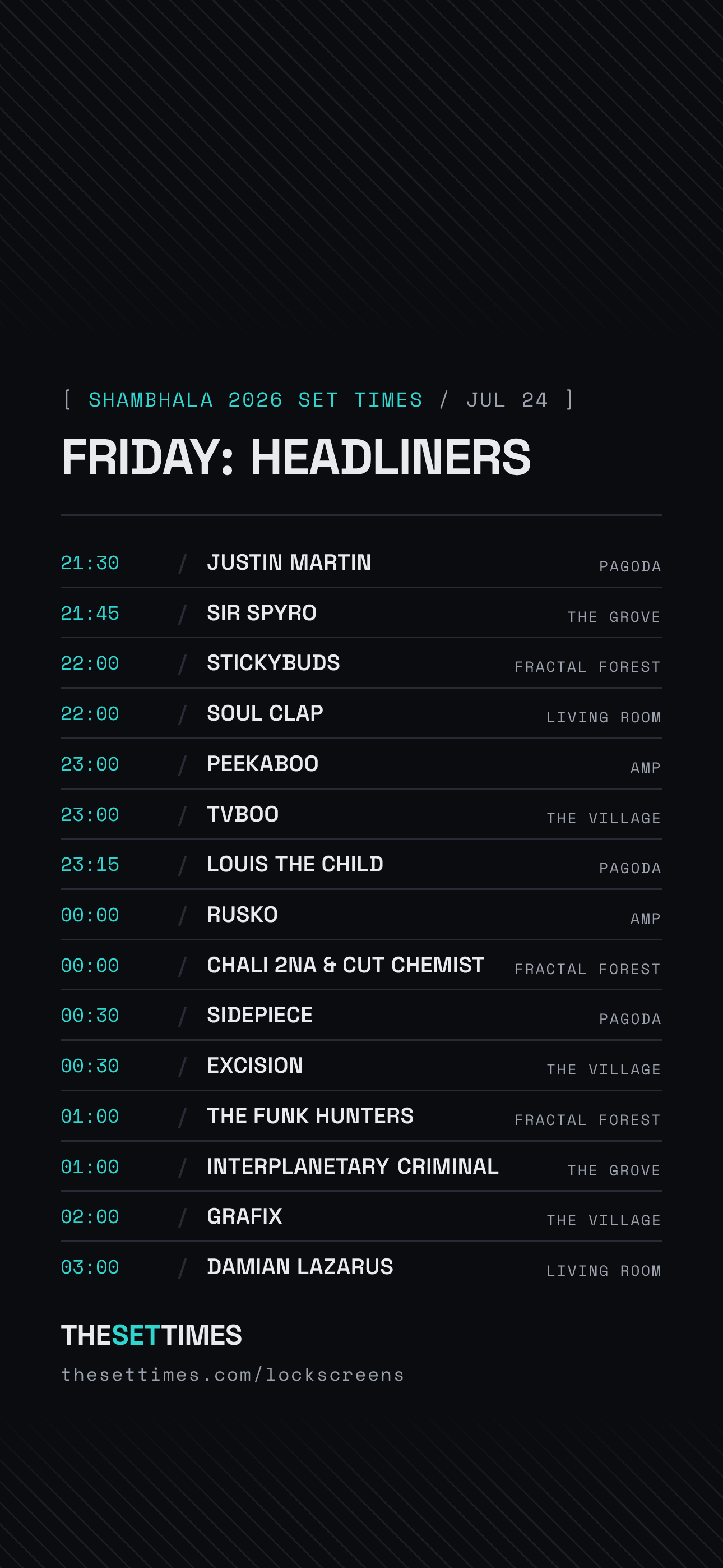Viewport: 723px width, 1568px height.
Task: Select Interplanetary Criminal set row
Action: (x=361, y=1166)
